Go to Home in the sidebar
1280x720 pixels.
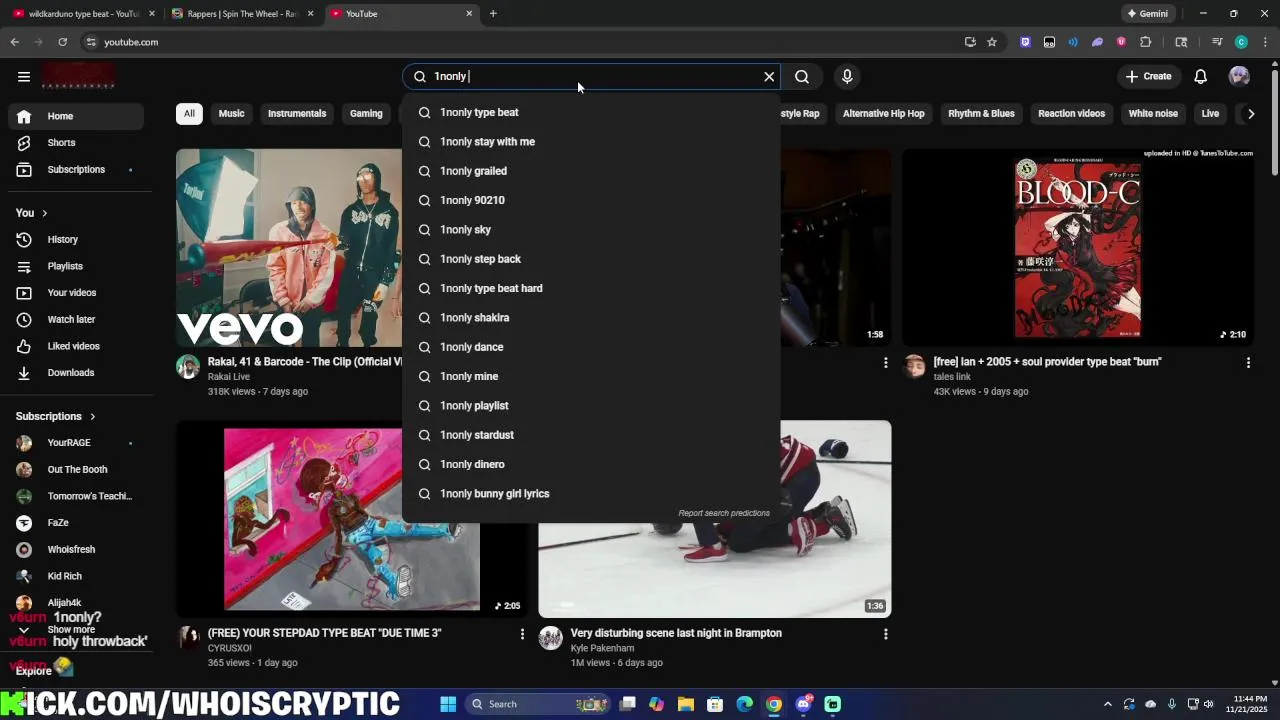(76, 116)
